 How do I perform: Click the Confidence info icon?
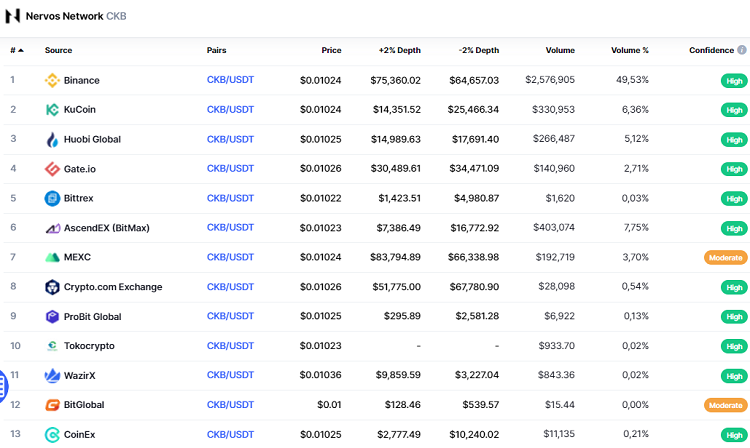tap(741, 50)
